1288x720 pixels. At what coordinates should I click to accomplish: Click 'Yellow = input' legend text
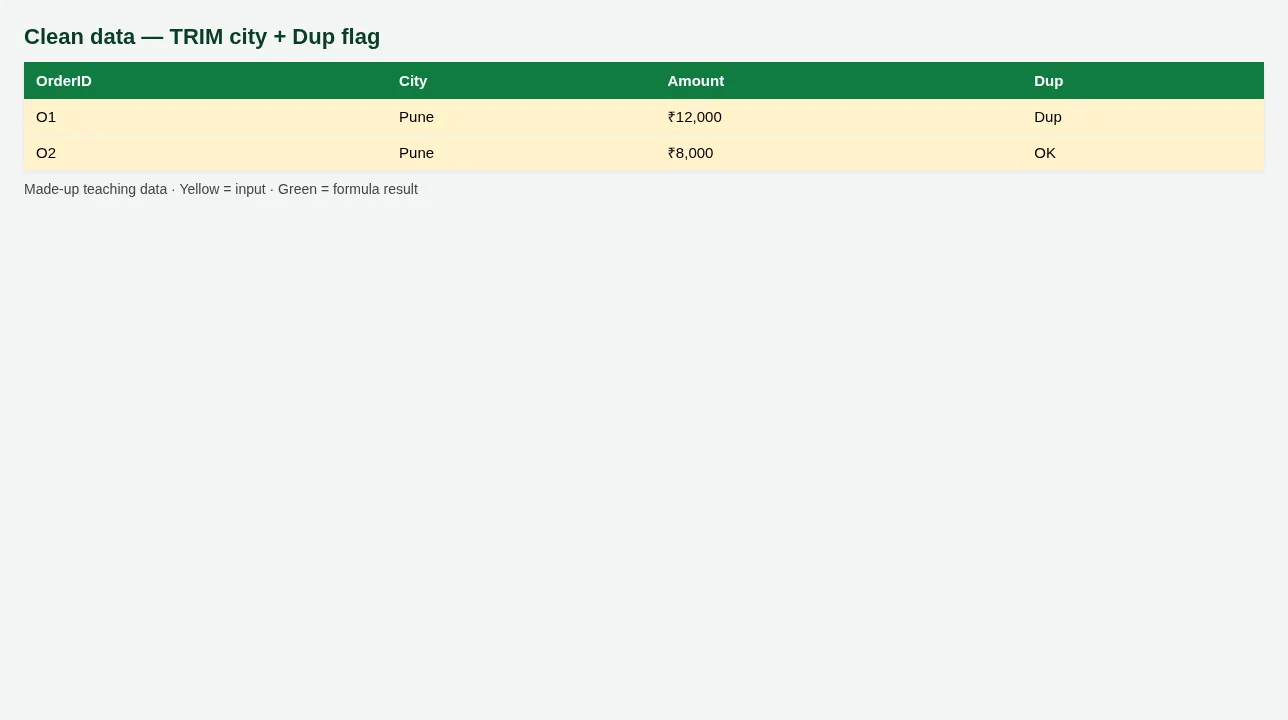point(222,189)
